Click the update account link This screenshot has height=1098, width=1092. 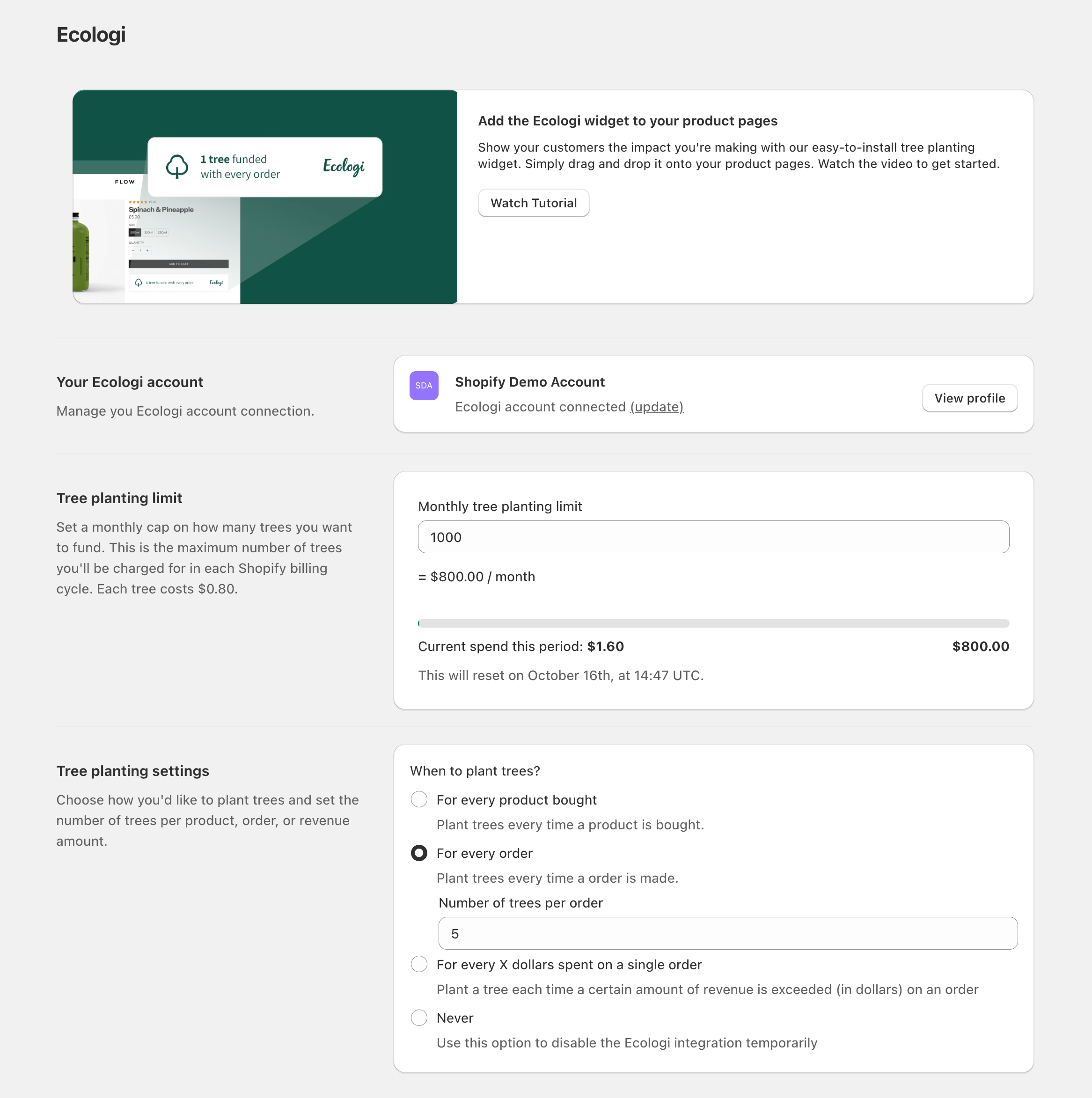coord(657,407)
